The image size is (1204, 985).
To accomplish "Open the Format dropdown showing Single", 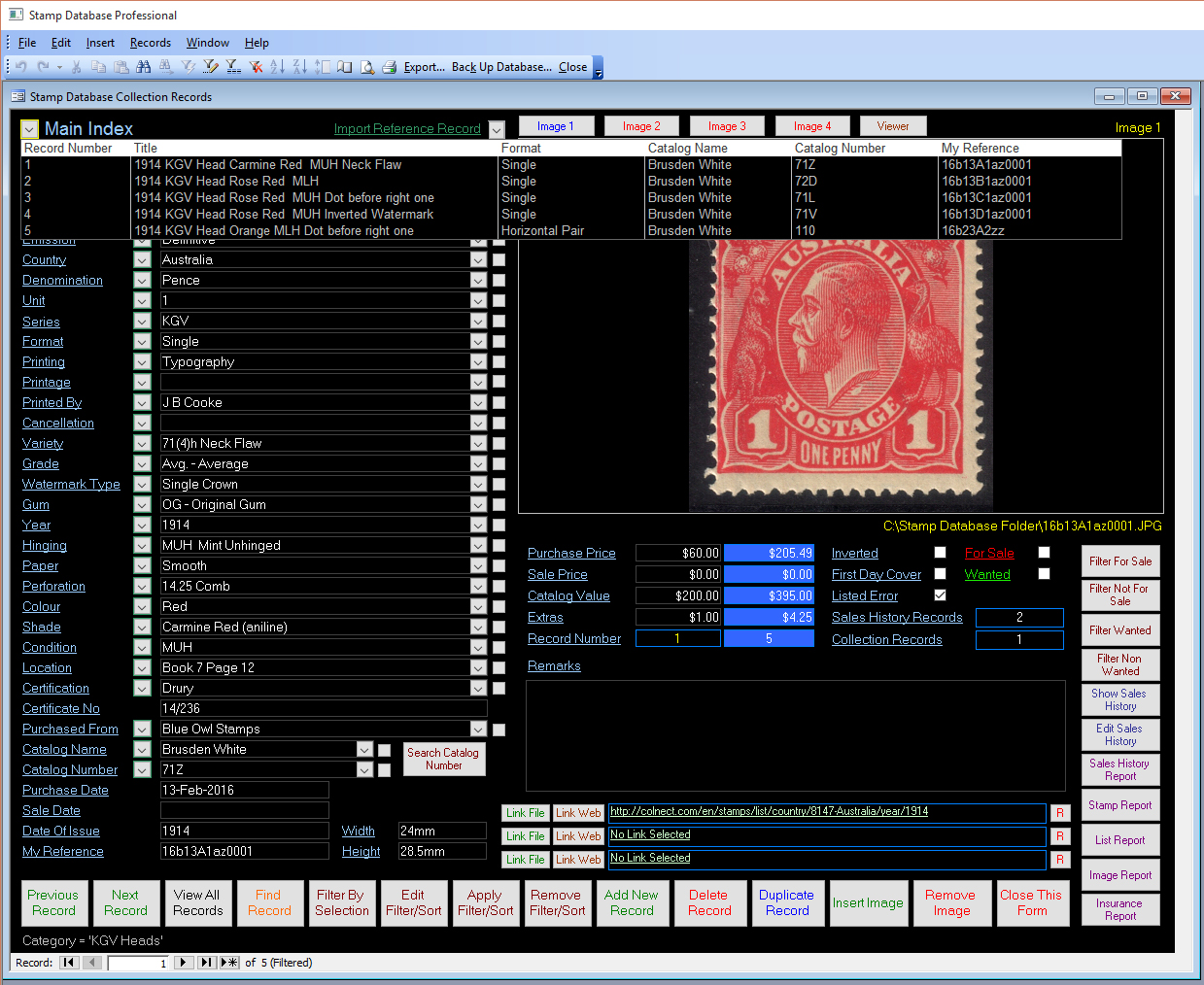I will coord(477,342).
